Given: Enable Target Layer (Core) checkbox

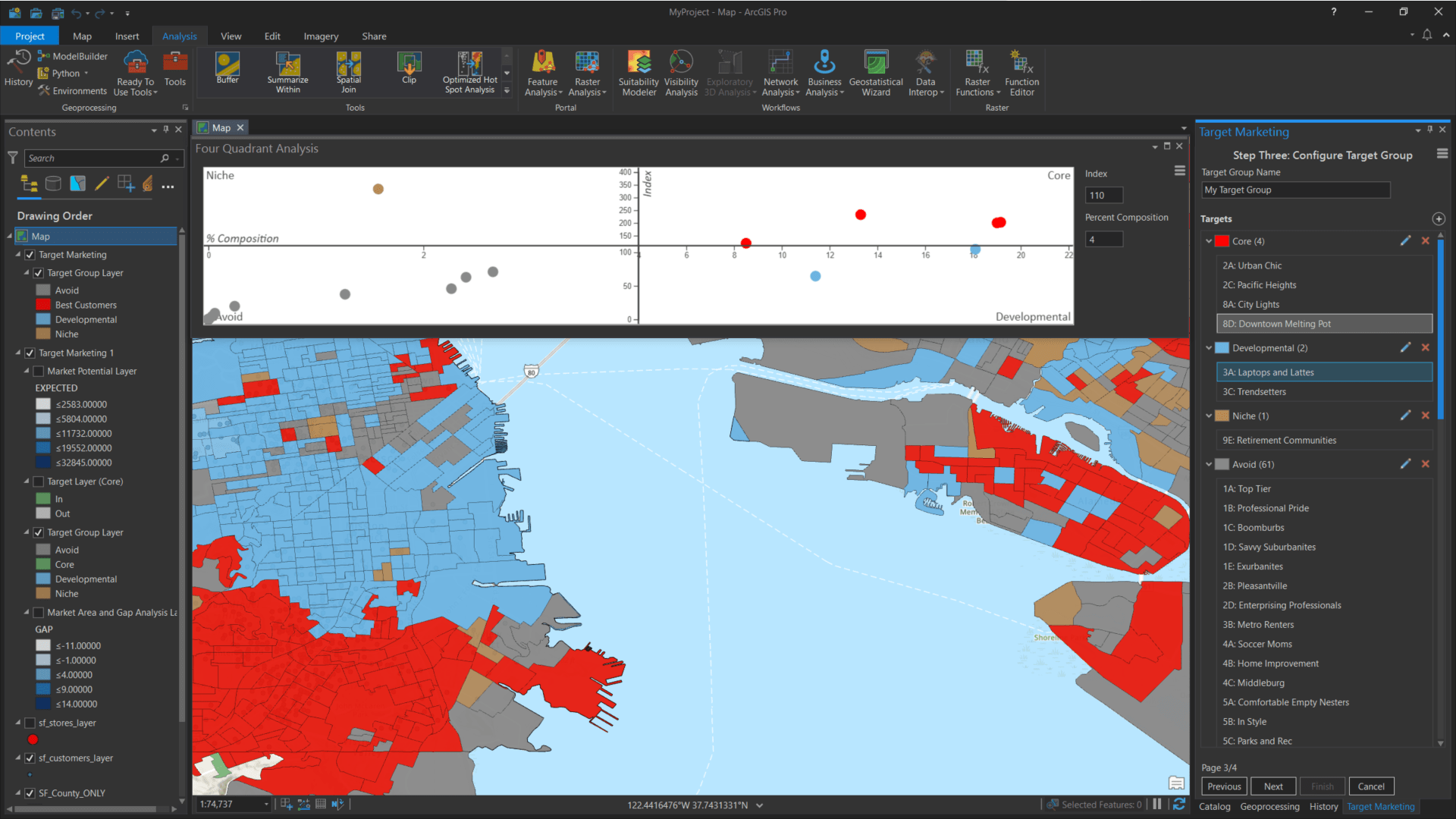Looking at the screenshot, I should click(x=39, y=482).
